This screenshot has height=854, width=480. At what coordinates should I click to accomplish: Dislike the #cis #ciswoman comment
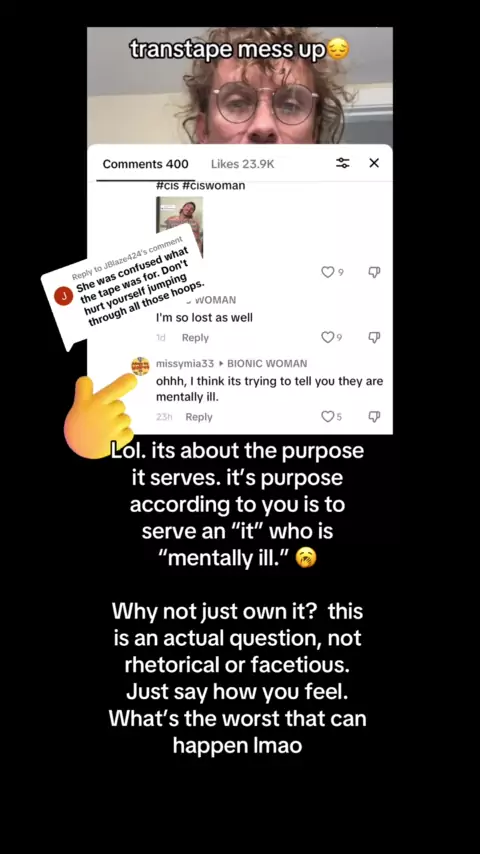tap(374, 272)
